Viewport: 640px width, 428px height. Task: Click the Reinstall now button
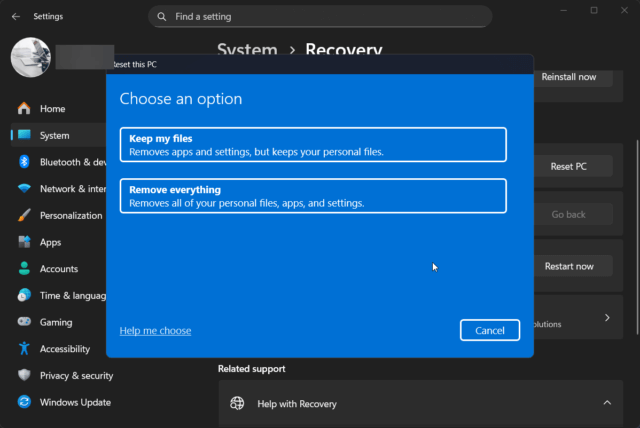coord(573,77)
